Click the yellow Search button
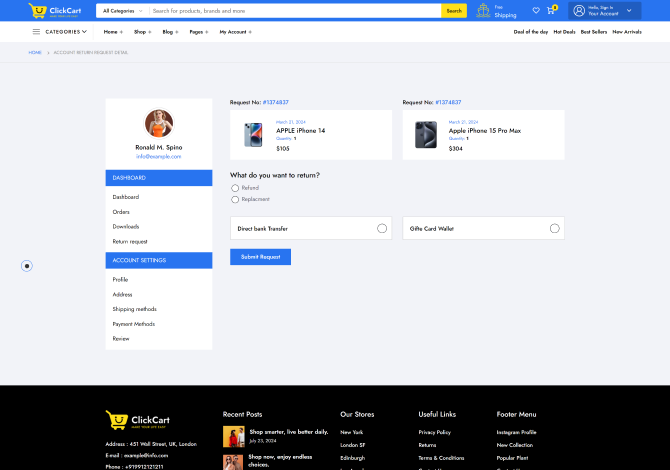The image size is (670, 470). [x=454, y=11]
